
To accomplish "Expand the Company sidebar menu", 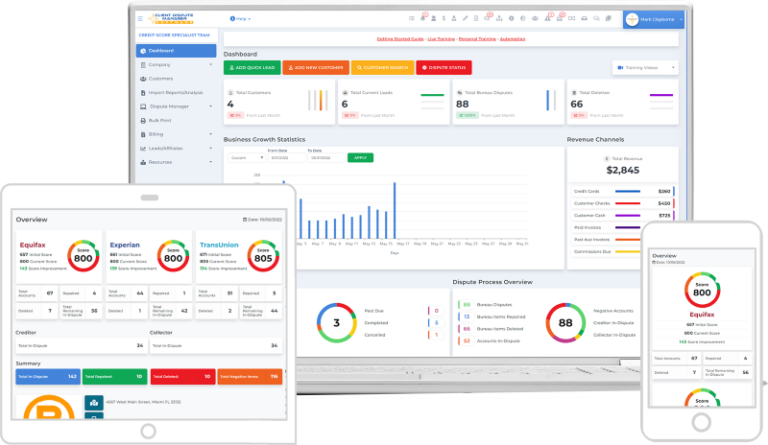I will [176, 64].
